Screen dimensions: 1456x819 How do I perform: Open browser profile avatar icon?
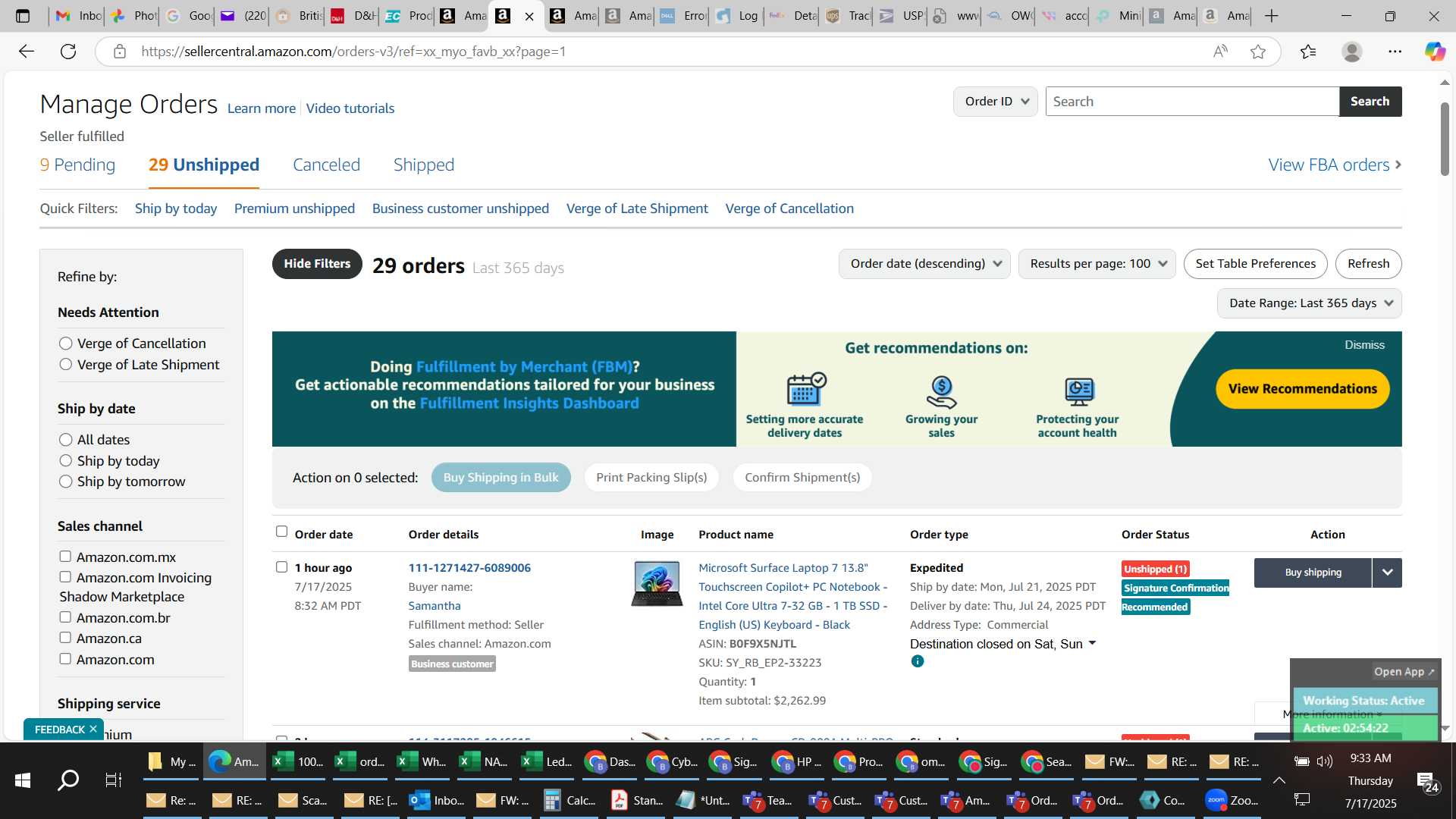tap(1352, 52)
